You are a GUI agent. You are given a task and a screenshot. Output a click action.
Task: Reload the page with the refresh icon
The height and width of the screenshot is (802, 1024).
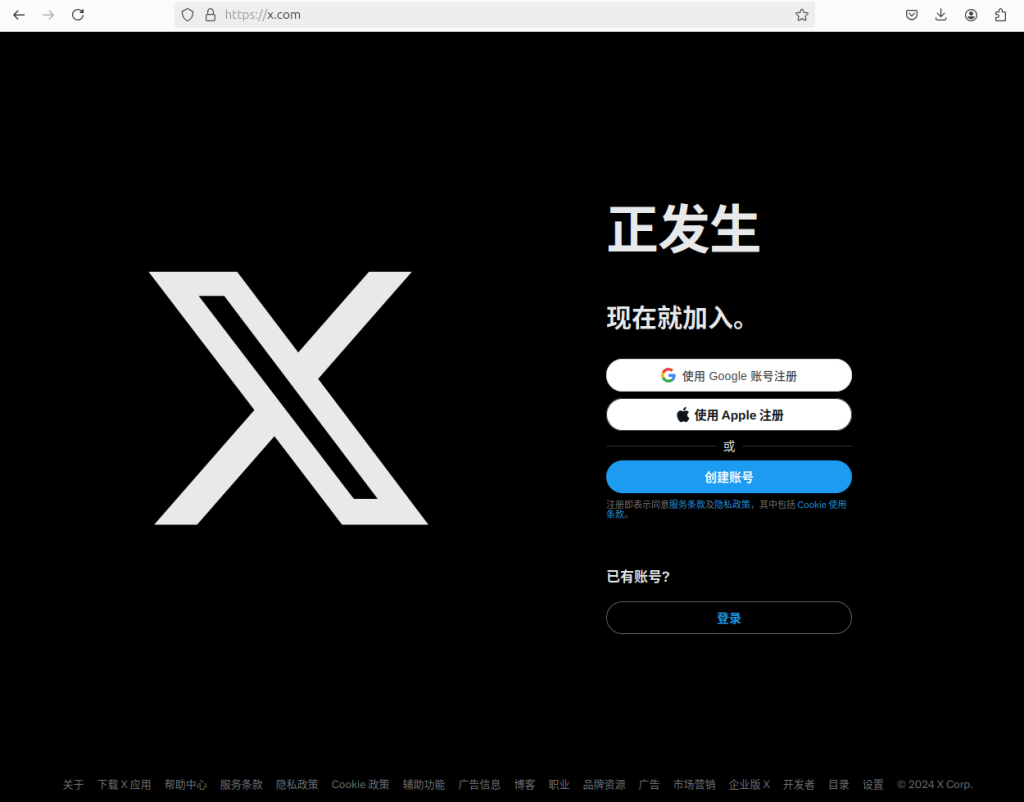(x=78, y=15)
